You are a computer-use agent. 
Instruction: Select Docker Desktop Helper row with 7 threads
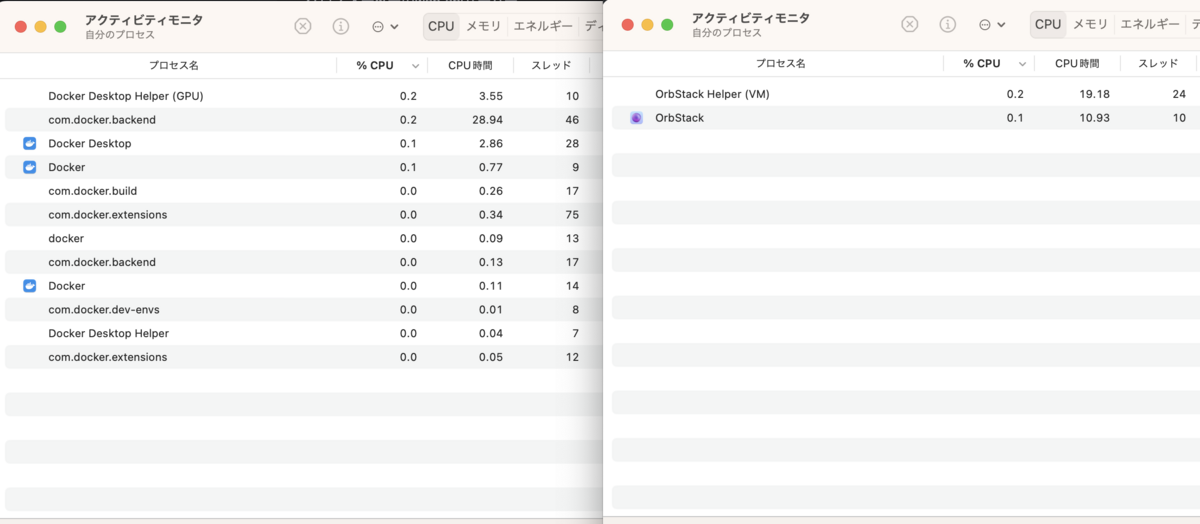coord(302,333)
